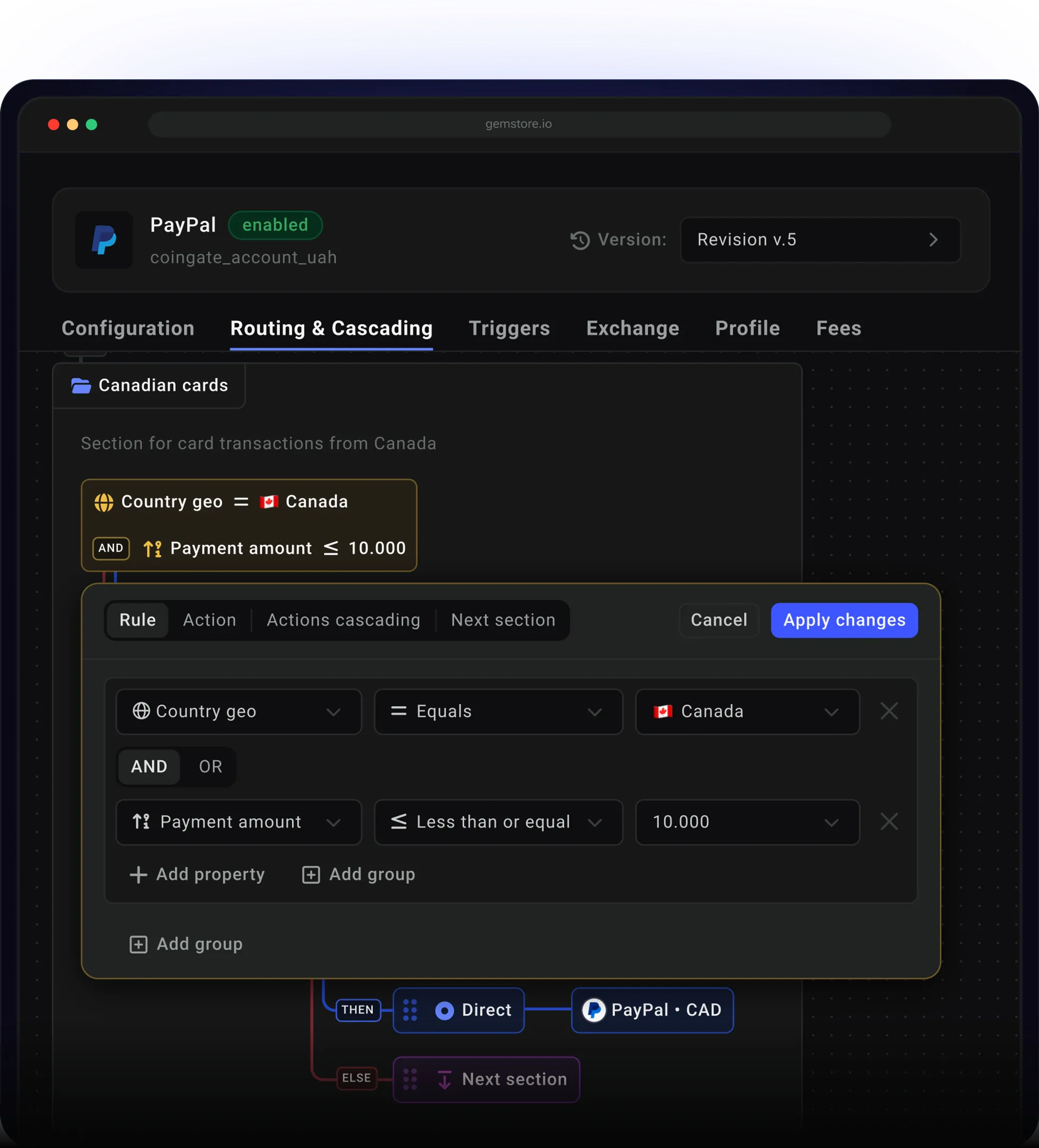
Task: Click the equals sign icon beside Equals
Action: pyautogui.click(x=399, y=711)
